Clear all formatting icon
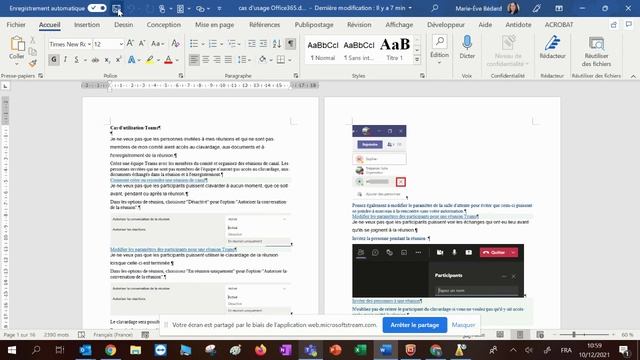The image size is (640, 360). pos(176,43)
